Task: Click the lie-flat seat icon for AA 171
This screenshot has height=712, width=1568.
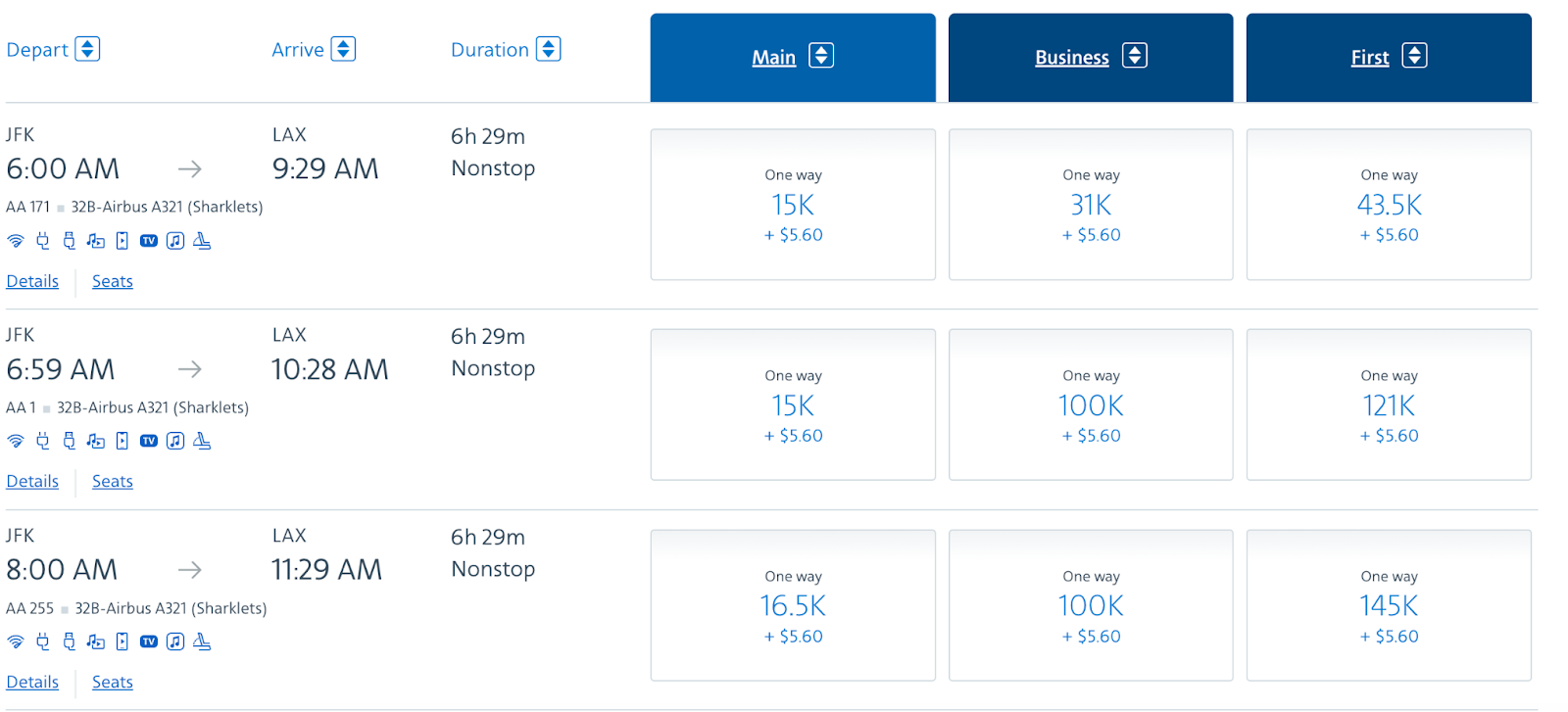Action: point(202,241)
